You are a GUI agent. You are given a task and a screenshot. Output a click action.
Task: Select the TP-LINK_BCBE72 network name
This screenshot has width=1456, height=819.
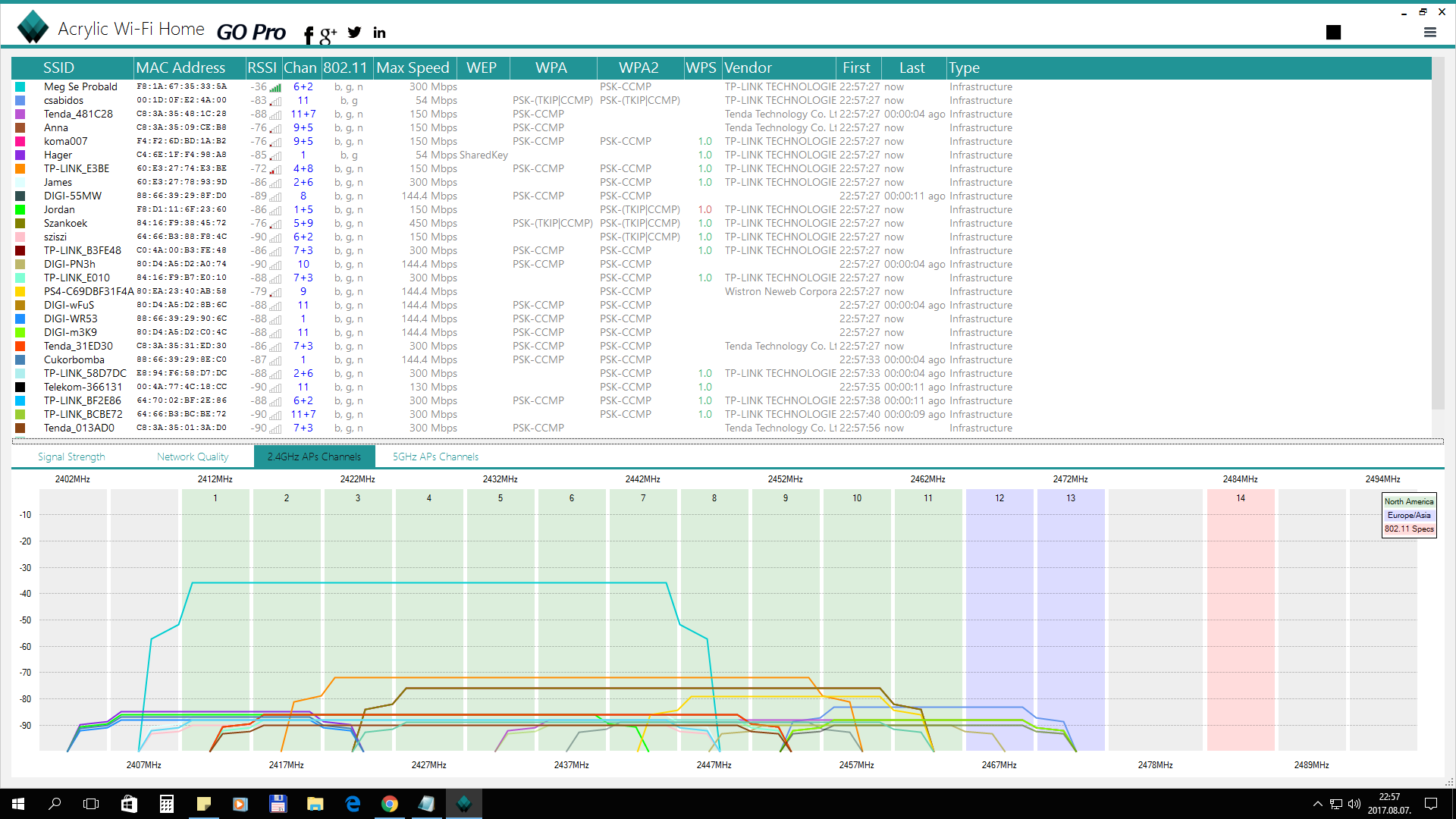click(x=83, y=415)
